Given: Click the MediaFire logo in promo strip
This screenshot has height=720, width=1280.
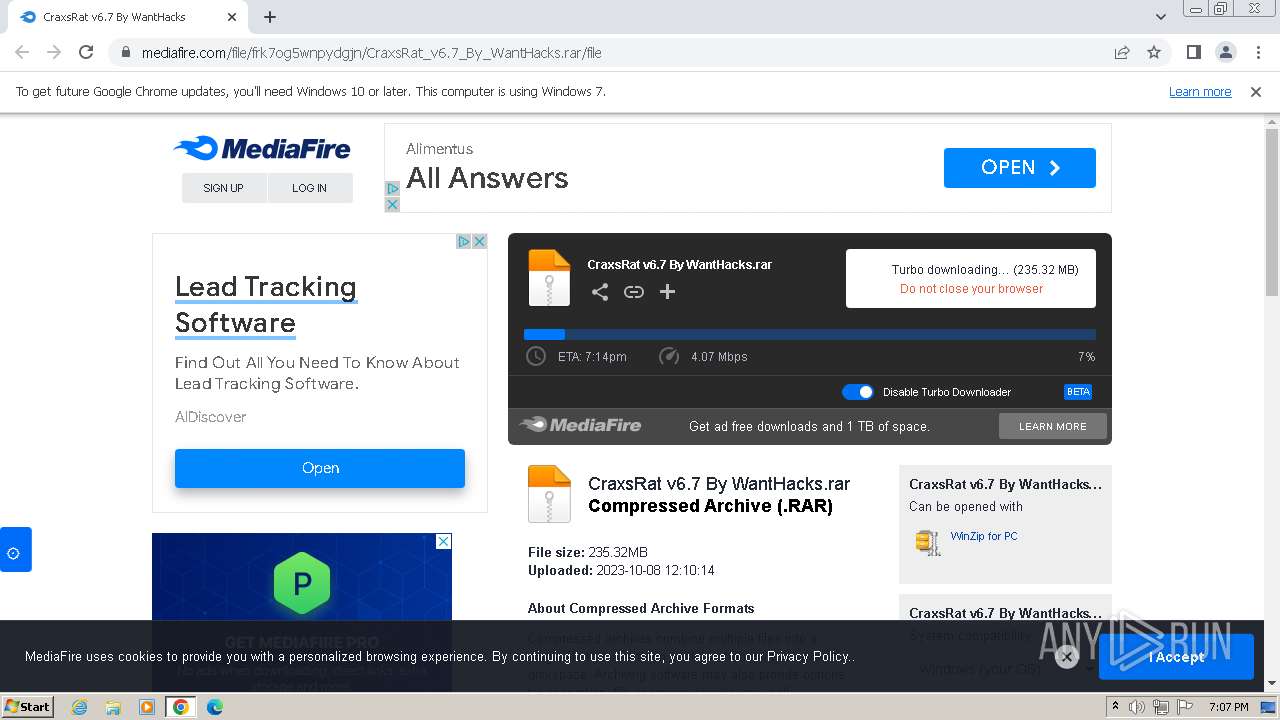Looking at the screenshot, I should coord(580,425).
